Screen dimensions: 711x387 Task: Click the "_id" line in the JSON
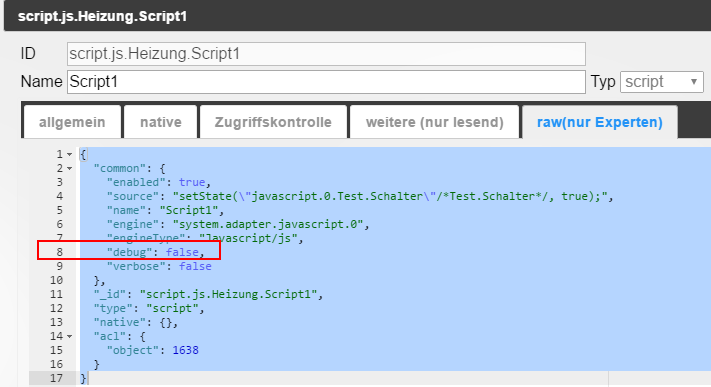(208, 294)
